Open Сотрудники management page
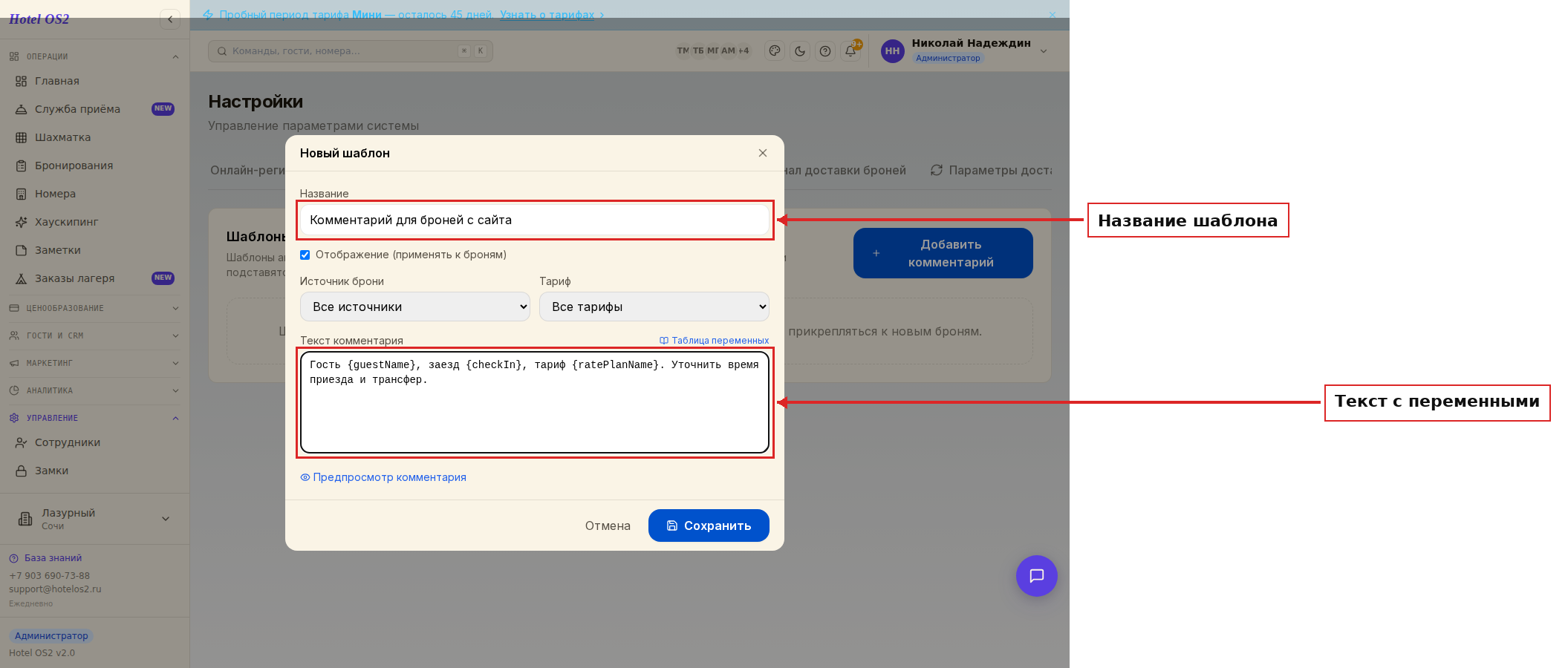Viewport: 1568px width, 668px height. tap(94, 442)
